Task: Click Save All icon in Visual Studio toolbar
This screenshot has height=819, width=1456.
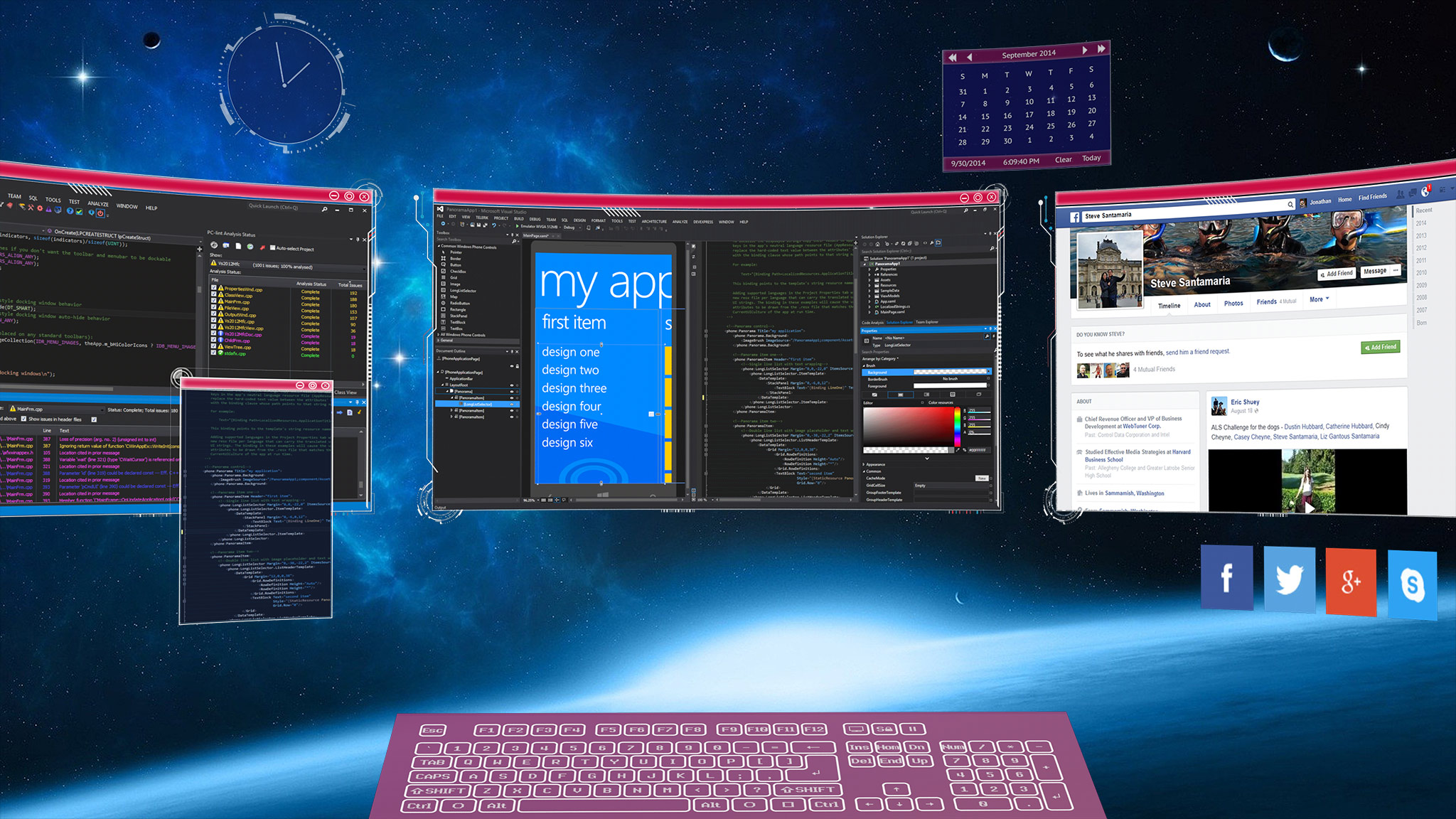Action: point(485,225)
